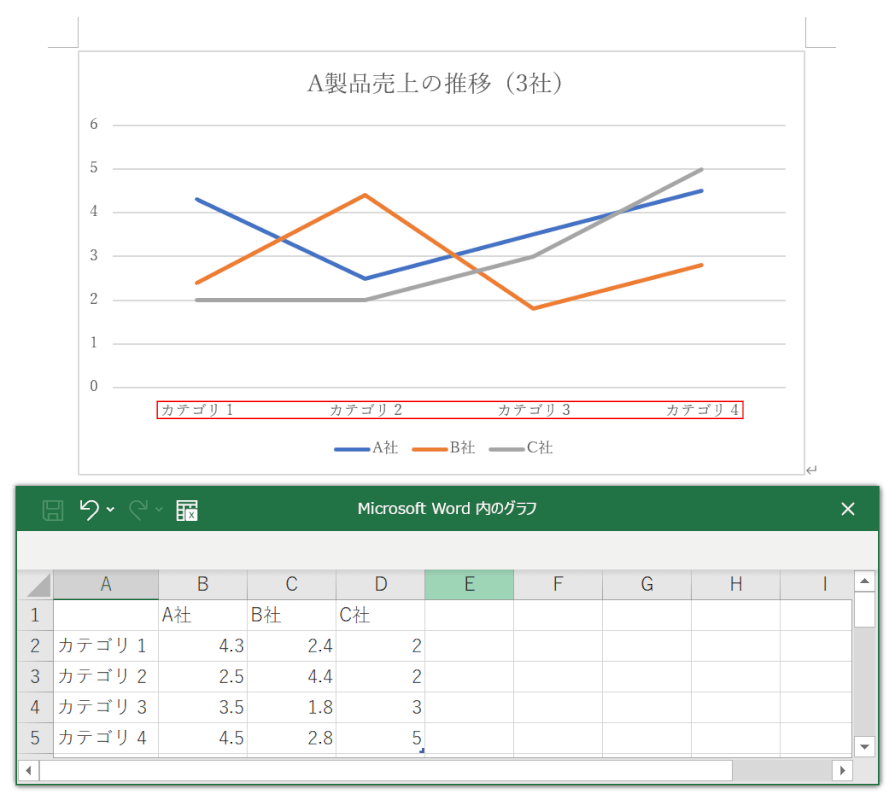Screen dimensions: 895x800
Task: Select column E header
Action: tap(469, 585)
